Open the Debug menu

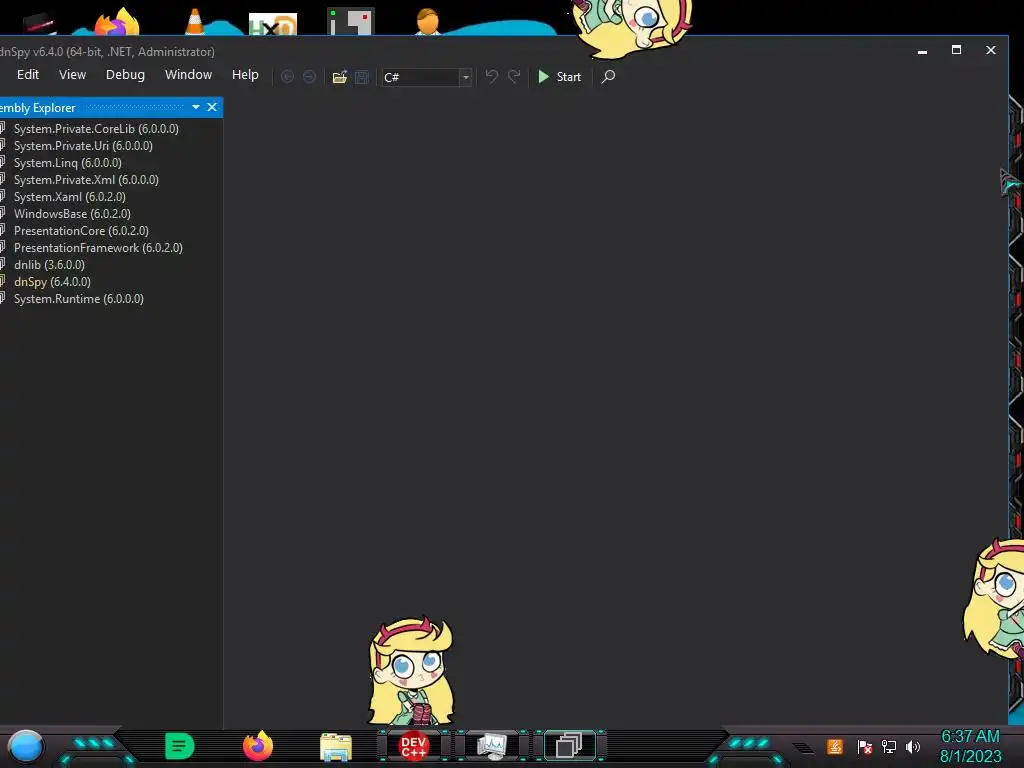tap(125, 74)
